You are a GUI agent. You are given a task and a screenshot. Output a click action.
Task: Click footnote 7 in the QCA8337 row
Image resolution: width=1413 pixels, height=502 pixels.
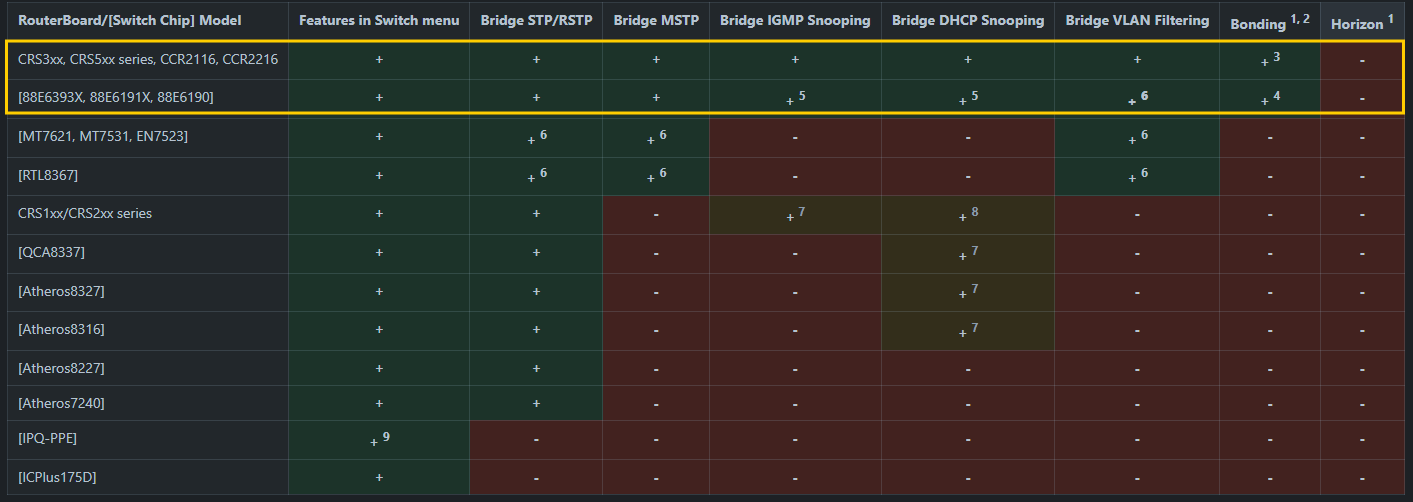[975, 250]
